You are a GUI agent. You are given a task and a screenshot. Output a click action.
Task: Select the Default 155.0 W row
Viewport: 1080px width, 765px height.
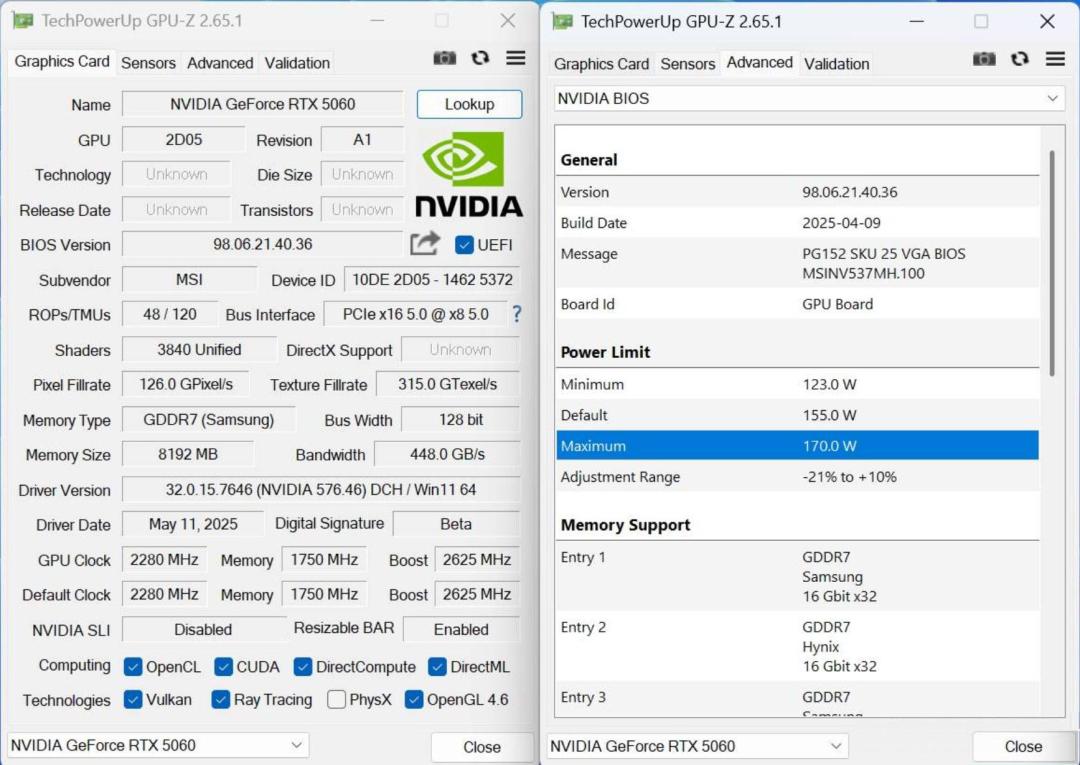click(797, 415)
